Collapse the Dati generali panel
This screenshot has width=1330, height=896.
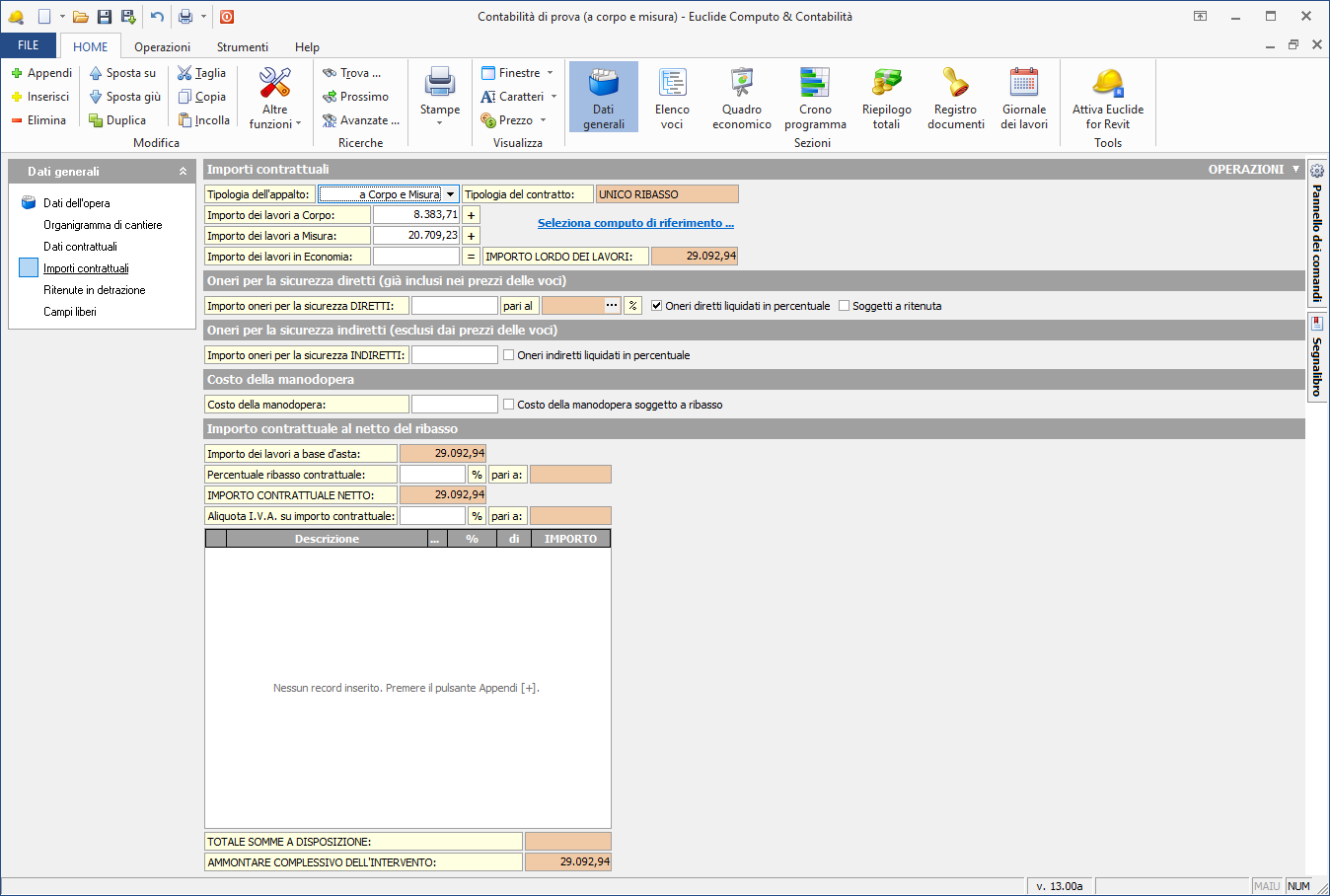coord(183,172)
